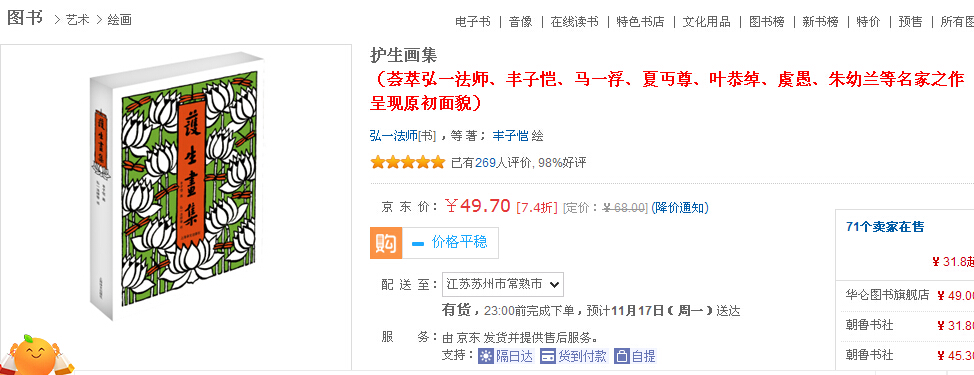The height and width of the screenshot is (375, 974).
Task: Click the 降价通知 price-drop alert link
Action: (680, 207)
